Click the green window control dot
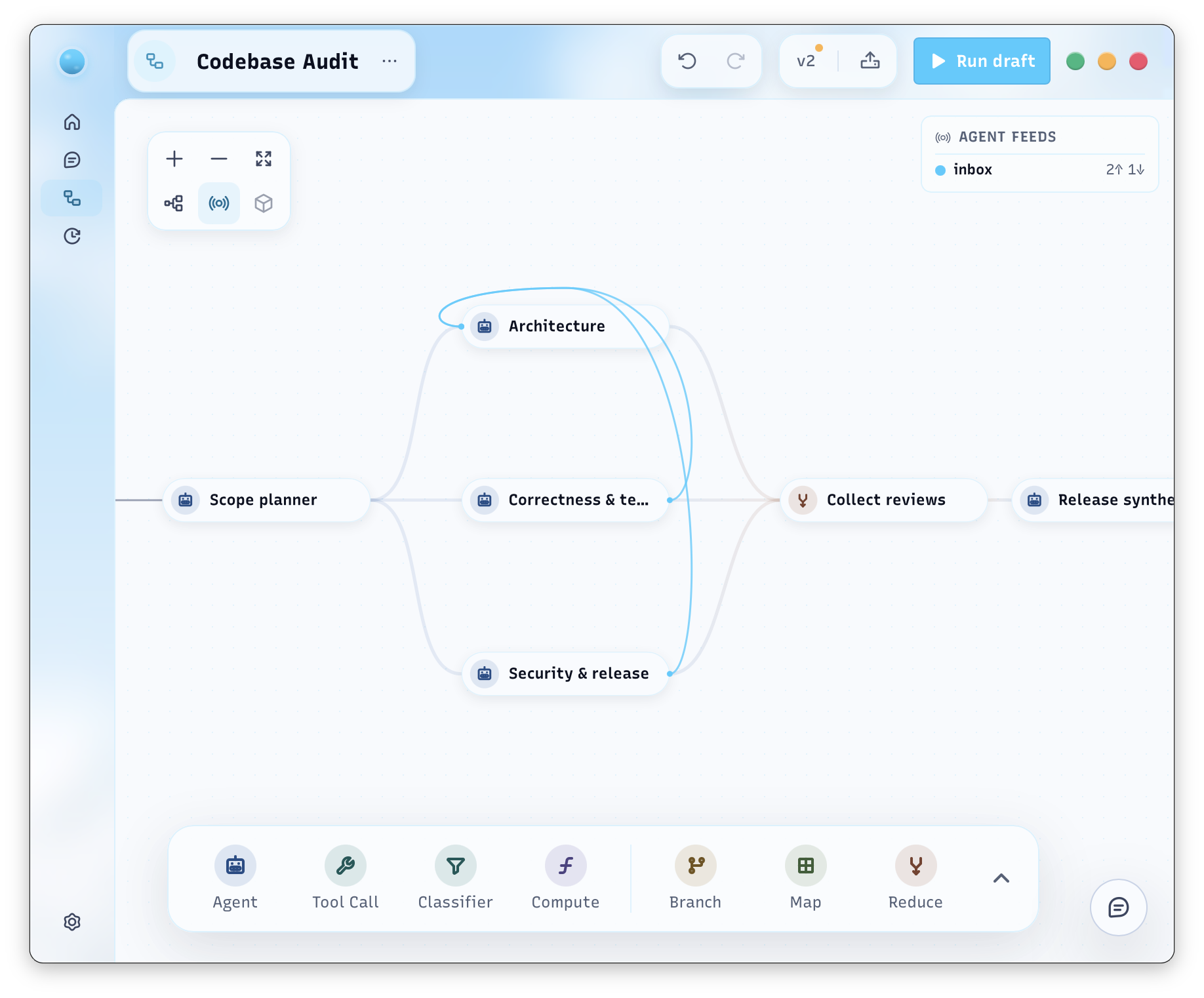1204x998 pixels. (x=1075, y=62)
